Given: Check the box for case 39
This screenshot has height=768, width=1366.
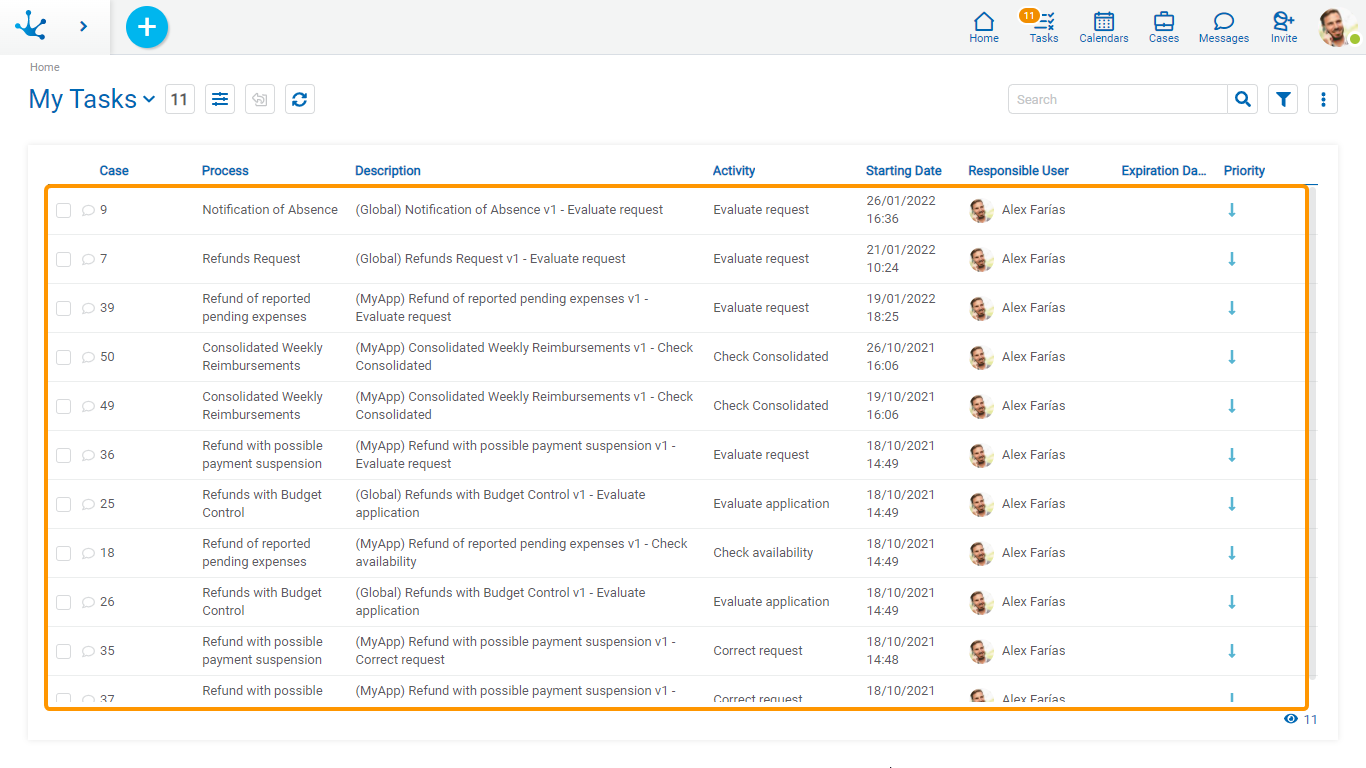Looking at the screenshot, I should pyautogui.click(x=63, y=308).
